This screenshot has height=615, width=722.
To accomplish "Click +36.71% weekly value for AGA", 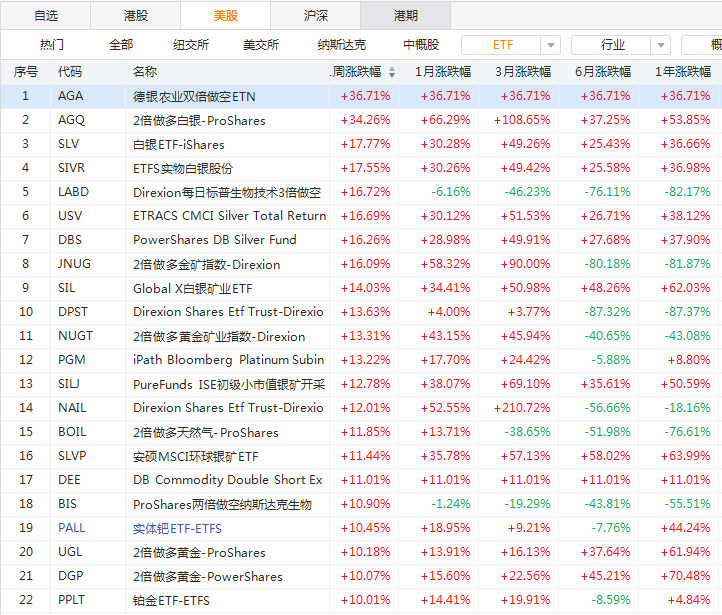I will pyautogui.click(x=366, y=96).
